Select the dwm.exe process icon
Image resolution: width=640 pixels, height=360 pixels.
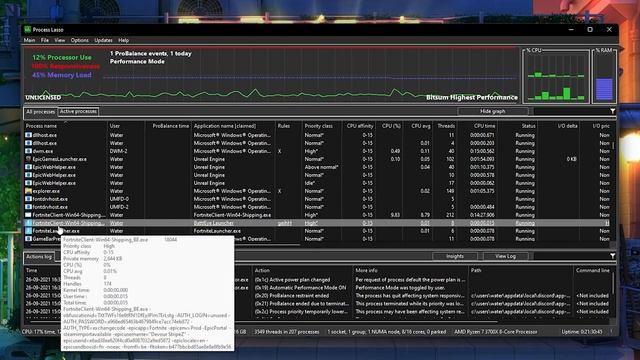coord(29,151)
